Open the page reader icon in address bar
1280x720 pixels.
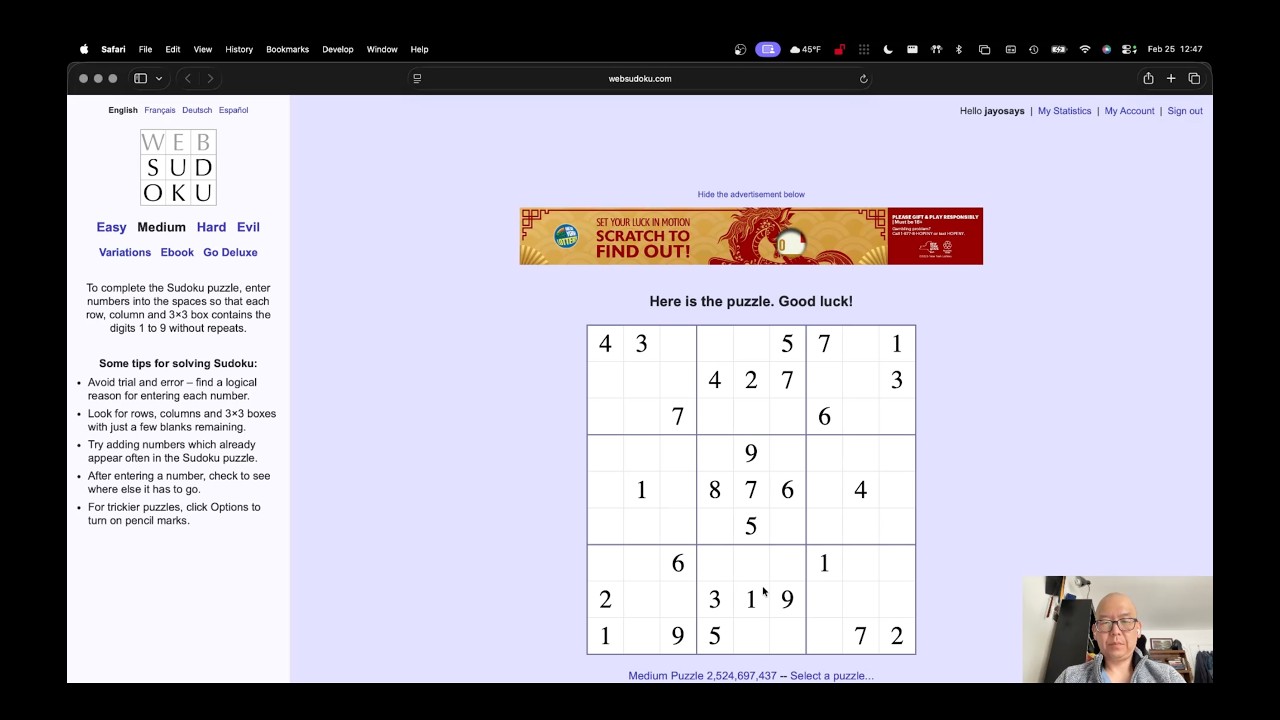(x=417, y=78)
